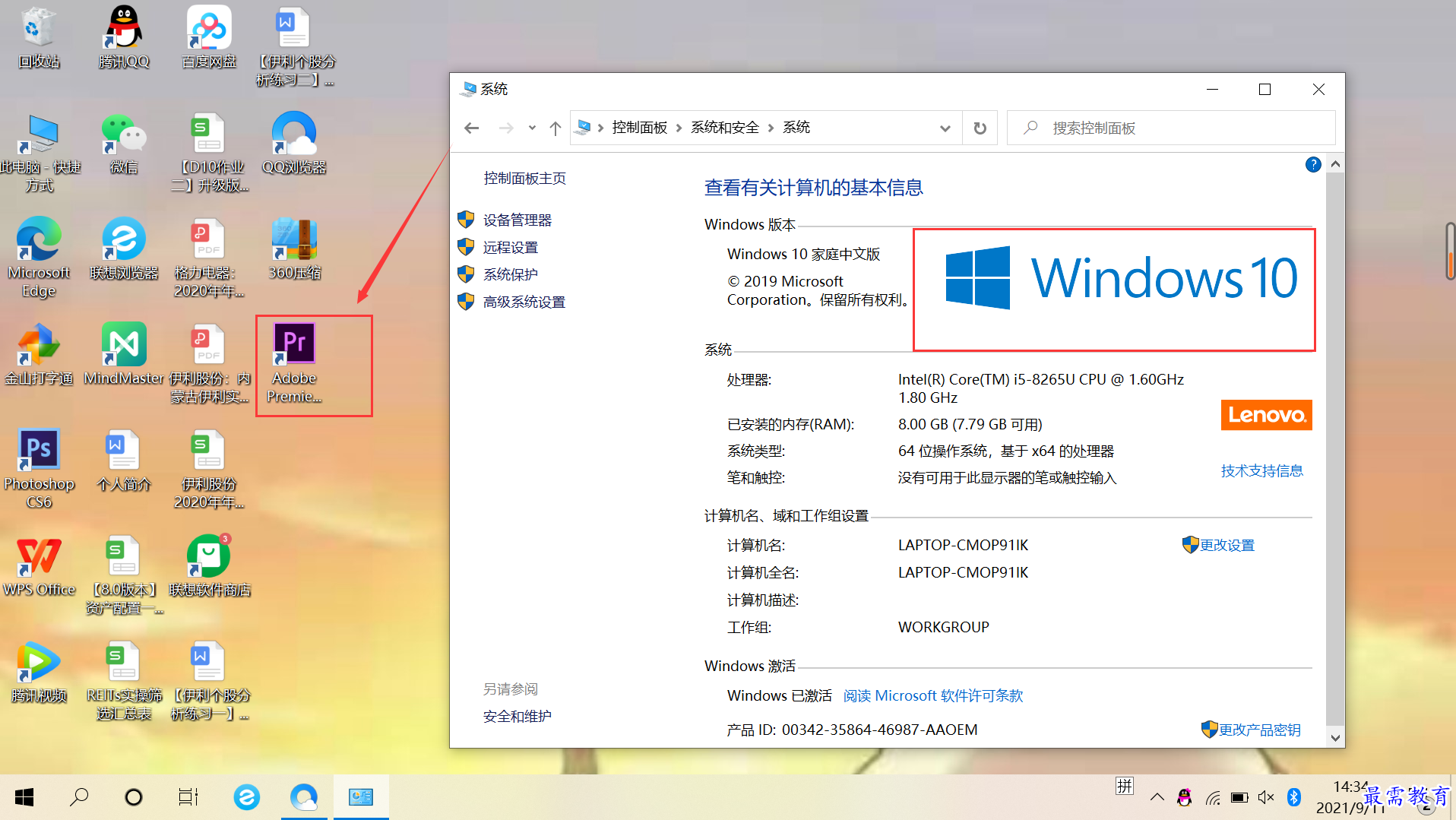Go up one level arrow
The width and height of the screenshot is (1456, 820).
pyautogui.click(x=555, y=128)
